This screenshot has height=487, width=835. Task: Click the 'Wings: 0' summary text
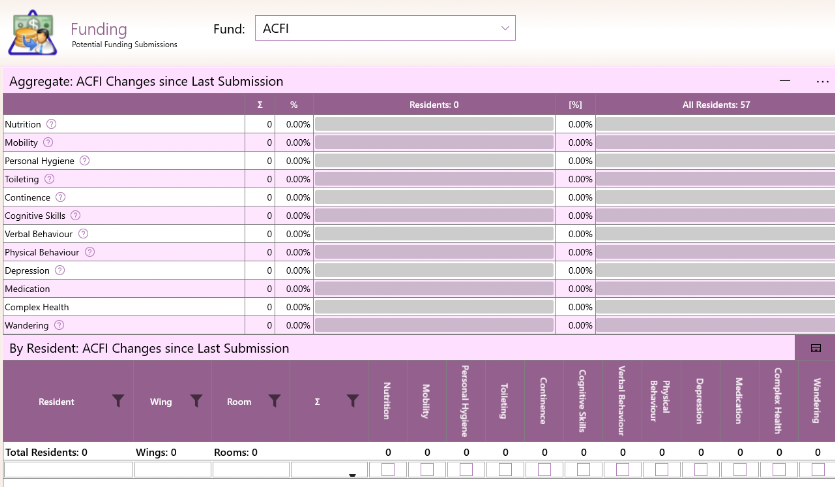click(156, 452)
